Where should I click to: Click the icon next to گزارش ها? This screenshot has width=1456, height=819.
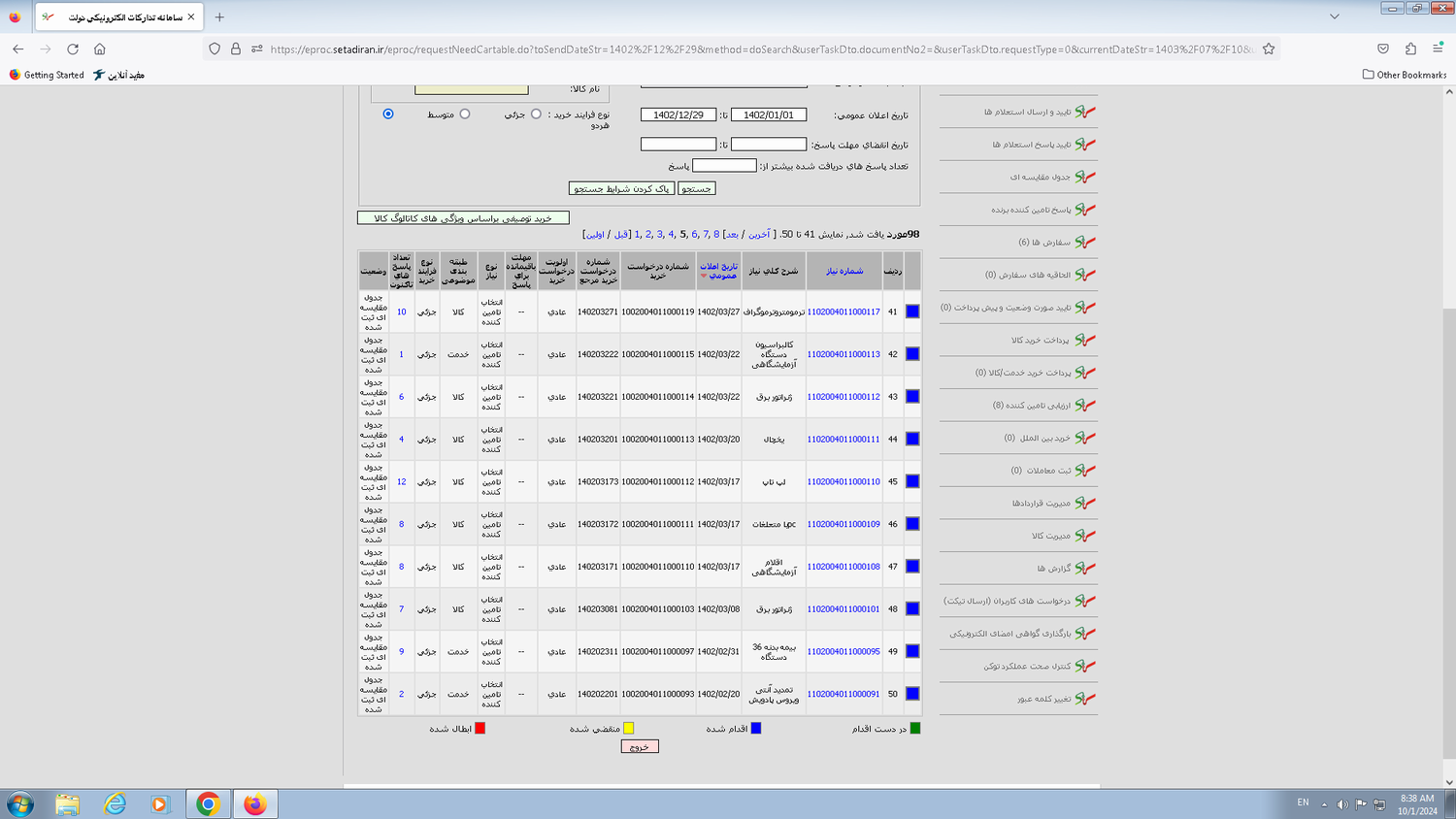1085,568
